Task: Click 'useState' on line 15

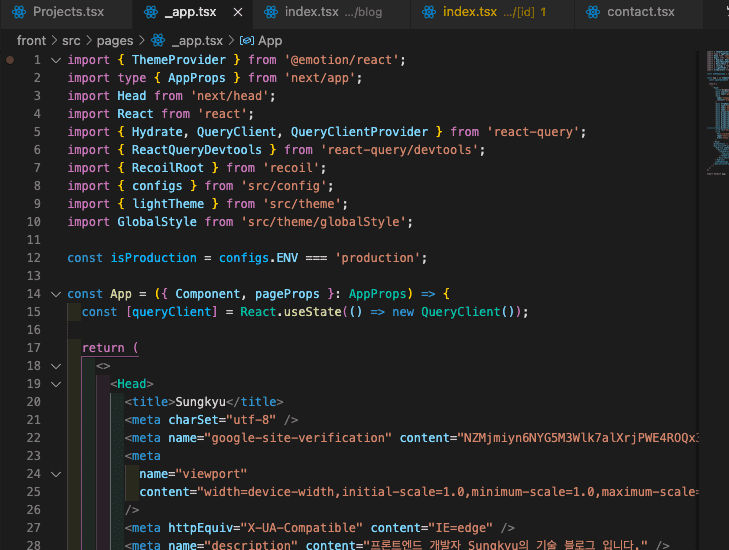Action: coord(312,312)
